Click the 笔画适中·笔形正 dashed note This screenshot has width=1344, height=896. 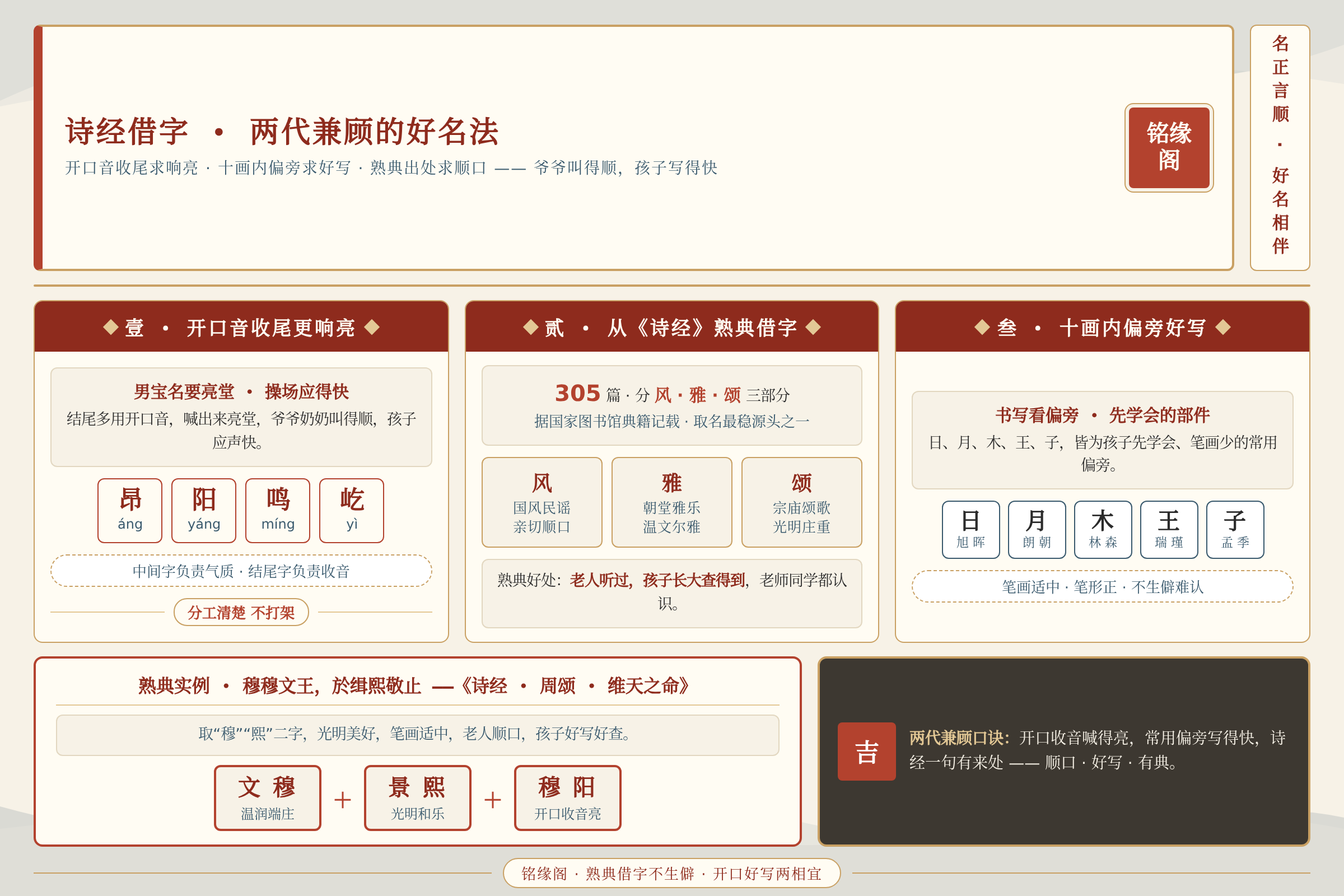click(x=1102, y=586)
